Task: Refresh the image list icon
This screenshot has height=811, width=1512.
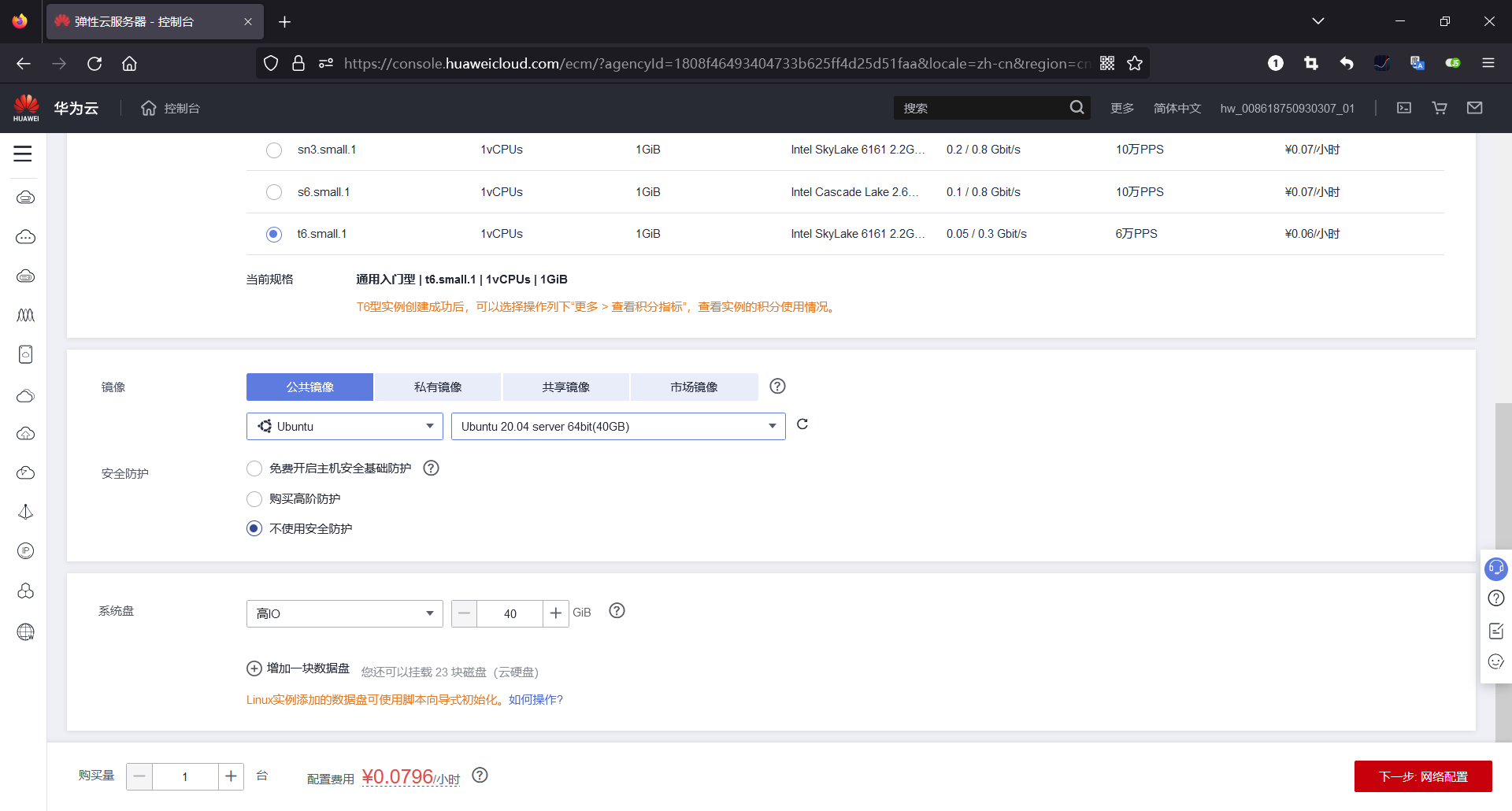Action: pos(802,424)
